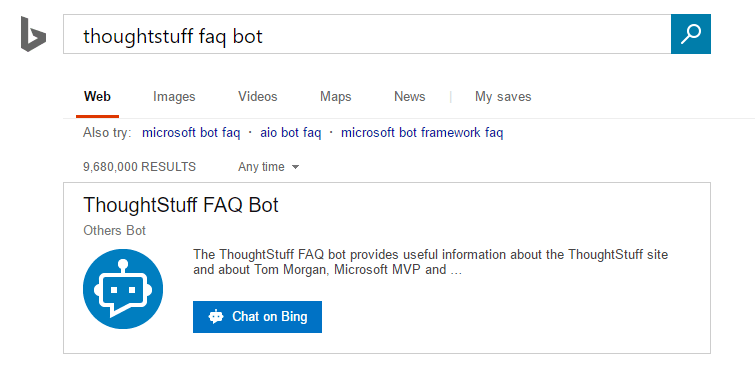This screenshot has width=755, height=377.
Task: Click the blue robot bot avatar
Action: coord(123,289)
